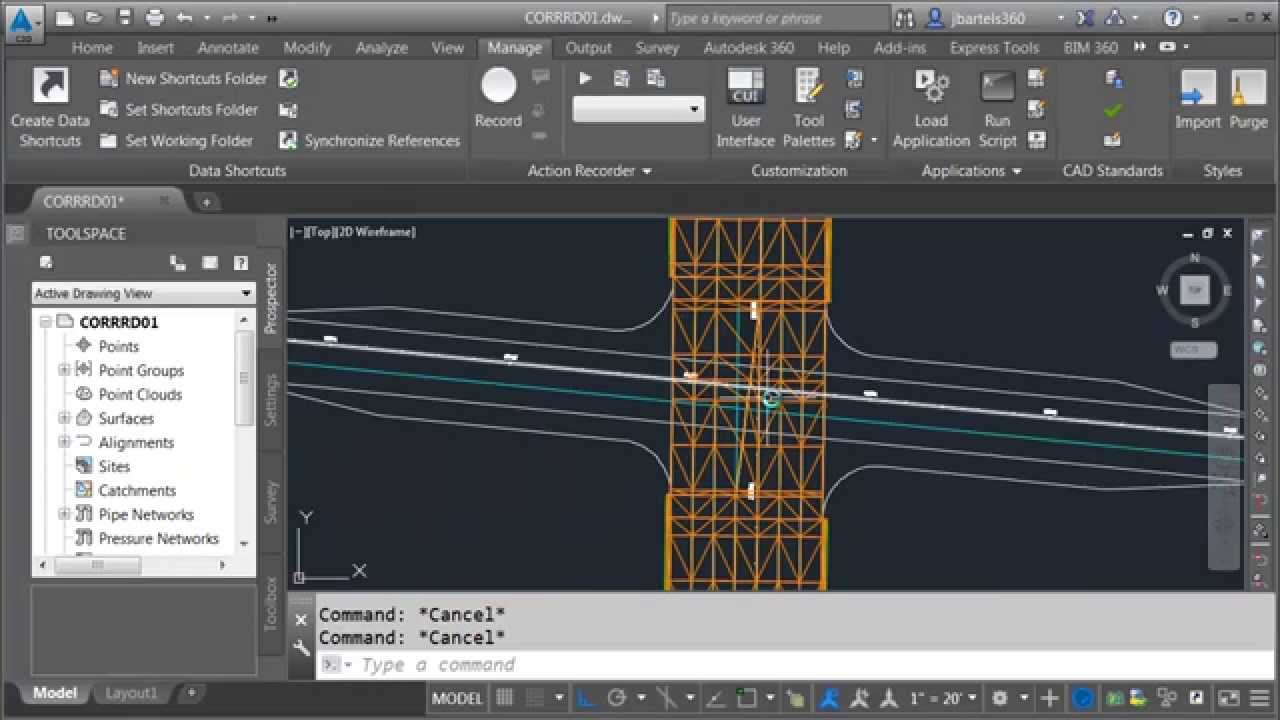The height and width of the screenshot is (720, 1280).
Task: Toggle 2D object snap square icon
Action: (x=746, y=698)
